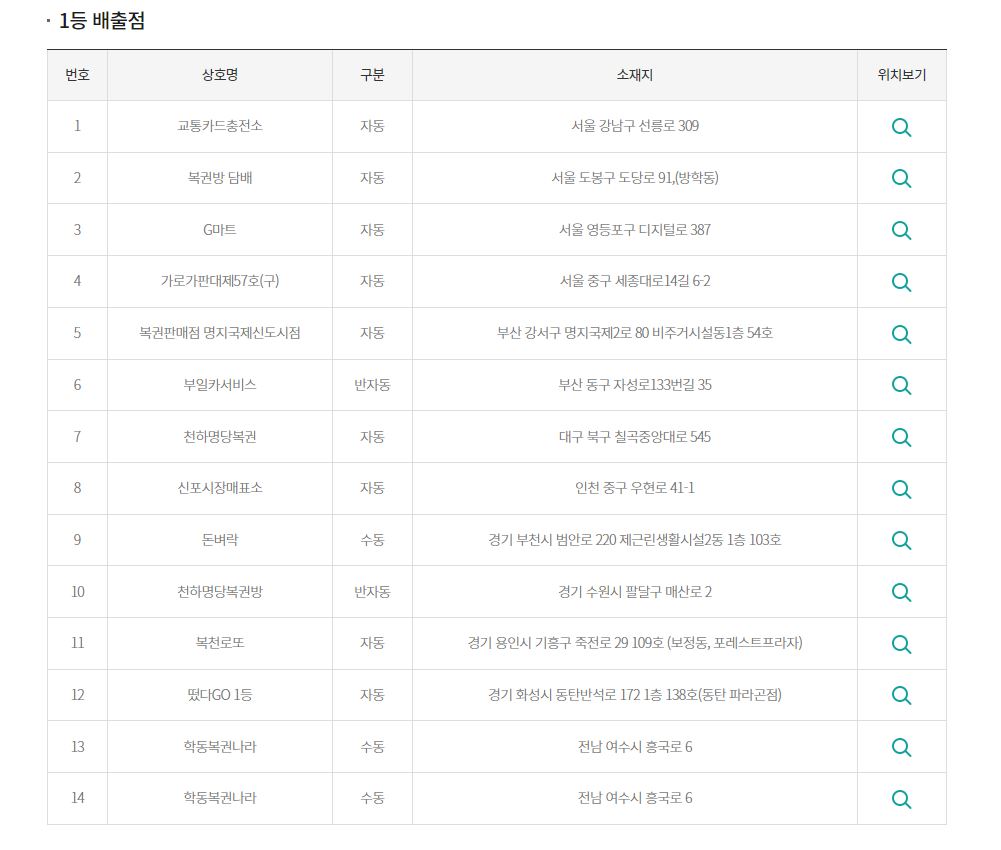This screenshot has height=850, width=1001.
Task: Select store name 복권방 담배
Action: click(220, 178)
